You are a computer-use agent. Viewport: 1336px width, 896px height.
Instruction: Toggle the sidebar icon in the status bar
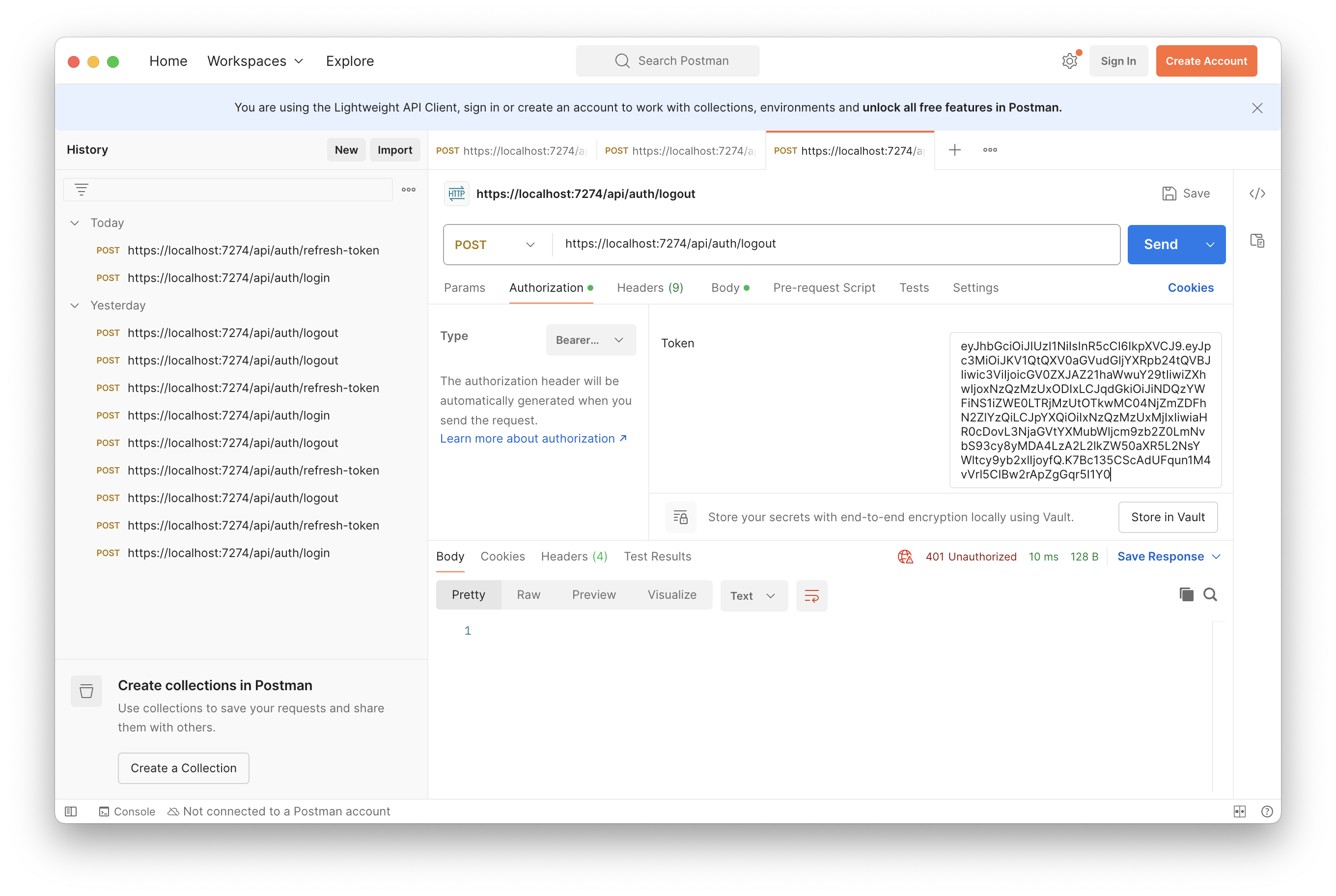[71, 812]
